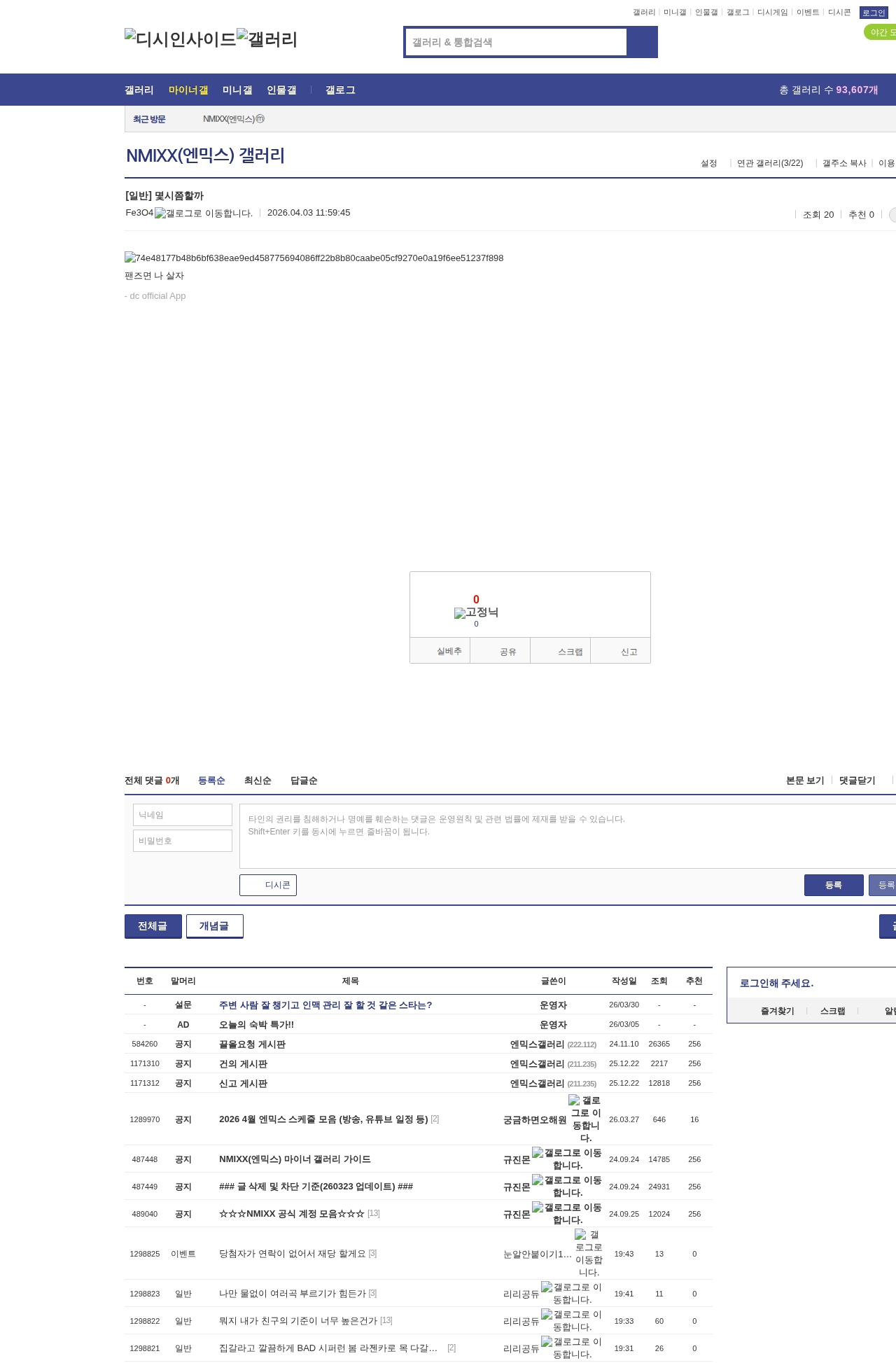
Task: Focus the 닉네임 input field
Action: pos(183,815)
